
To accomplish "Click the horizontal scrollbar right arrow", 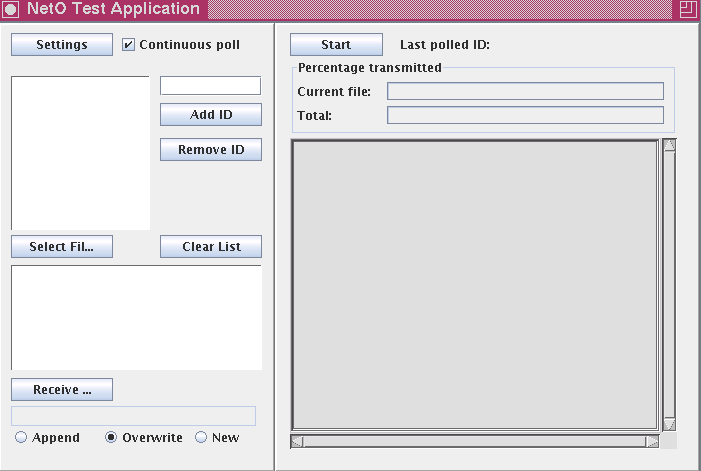I will (652, 441).
